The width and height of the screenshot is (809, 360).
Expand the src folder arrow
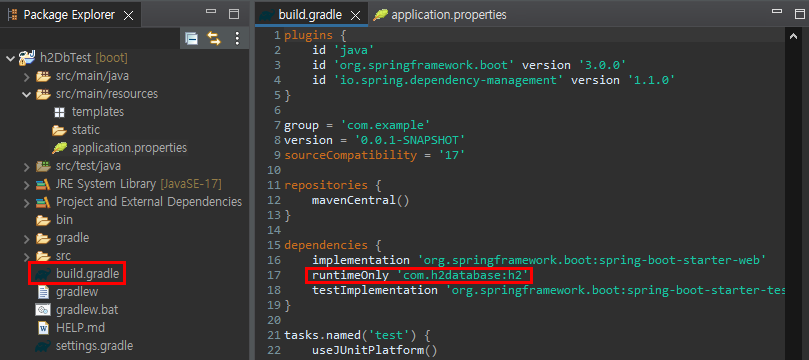pyautogui.click(x=27, y=256)
